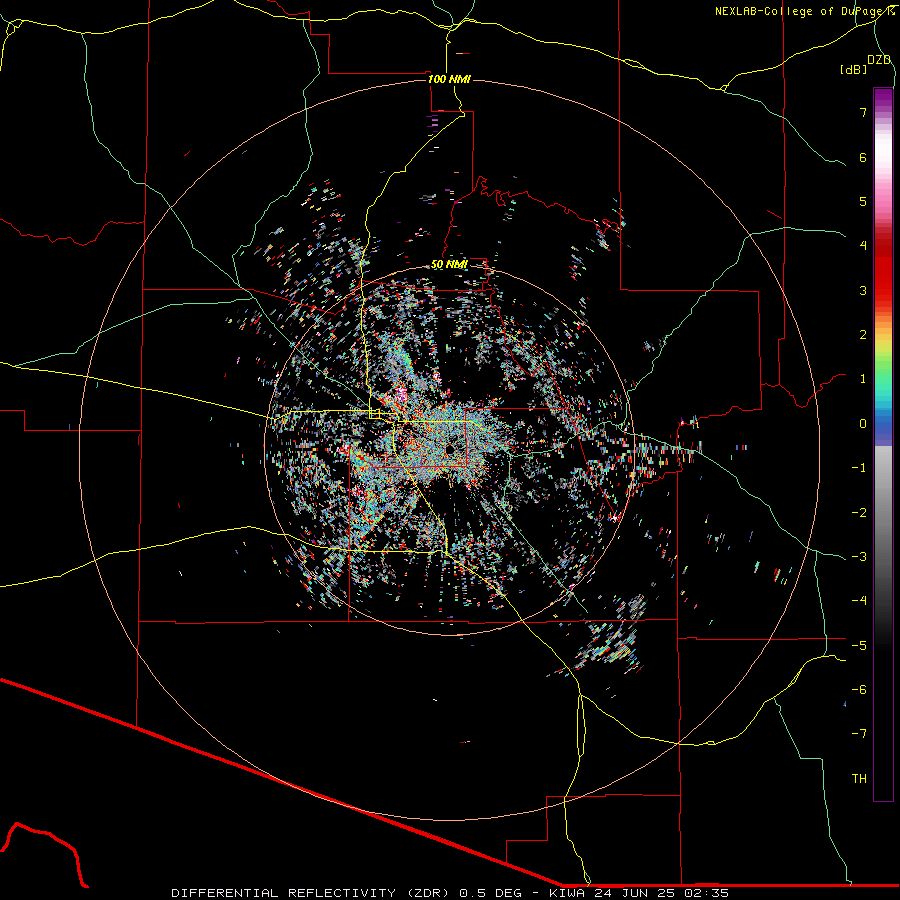Click the black radar site dot at center
This screenshot has width=900, height=900.
tap(449, 448)
